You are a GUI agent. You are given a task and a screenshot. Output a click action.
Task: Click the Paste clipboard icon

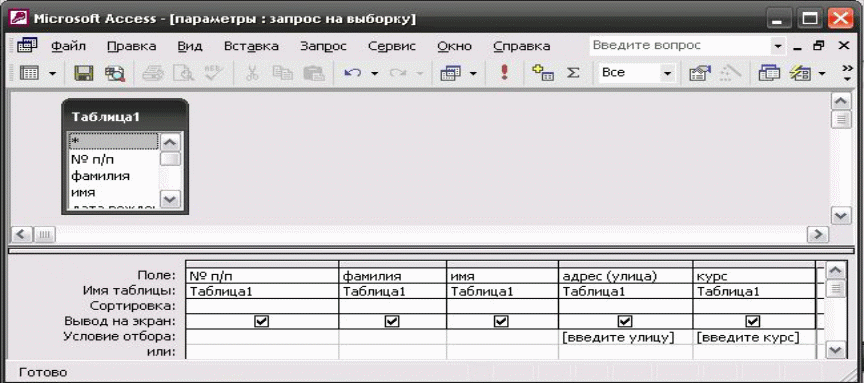click(x=314, y=73)
